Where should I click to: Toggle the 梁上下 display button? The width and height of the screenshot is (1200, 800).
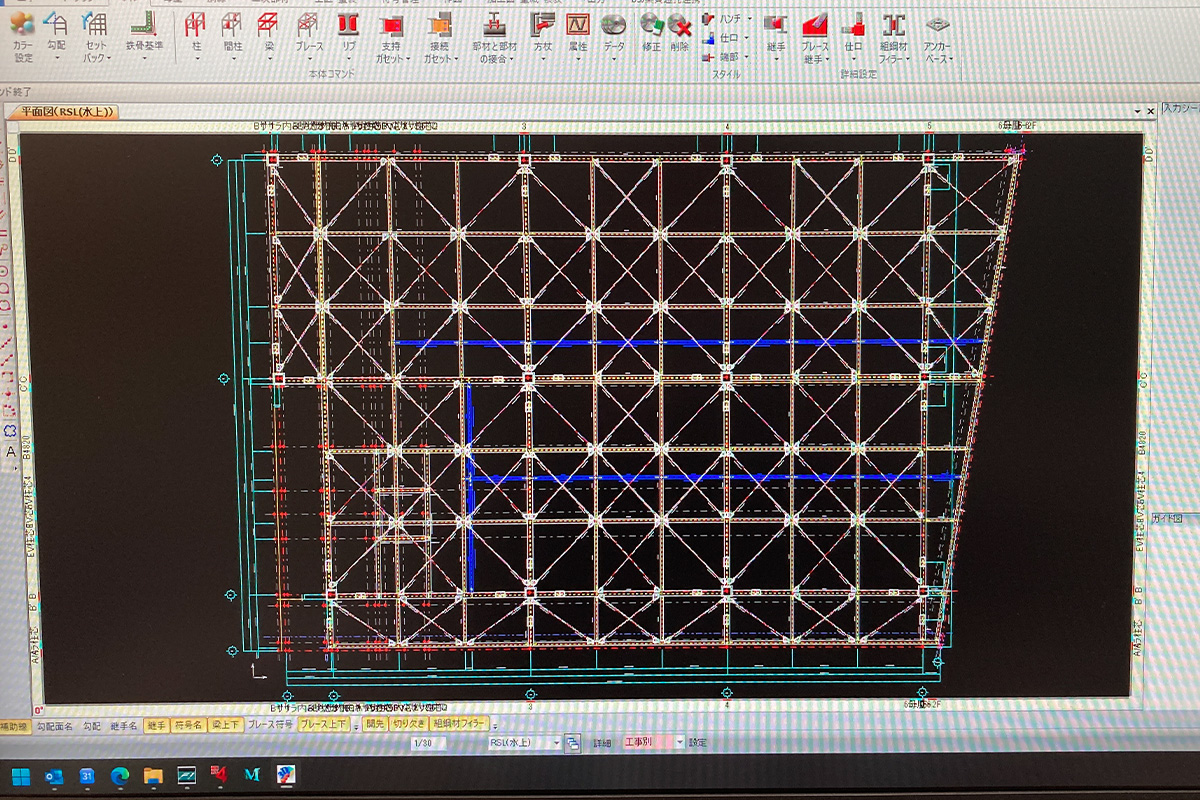[224, 725]
